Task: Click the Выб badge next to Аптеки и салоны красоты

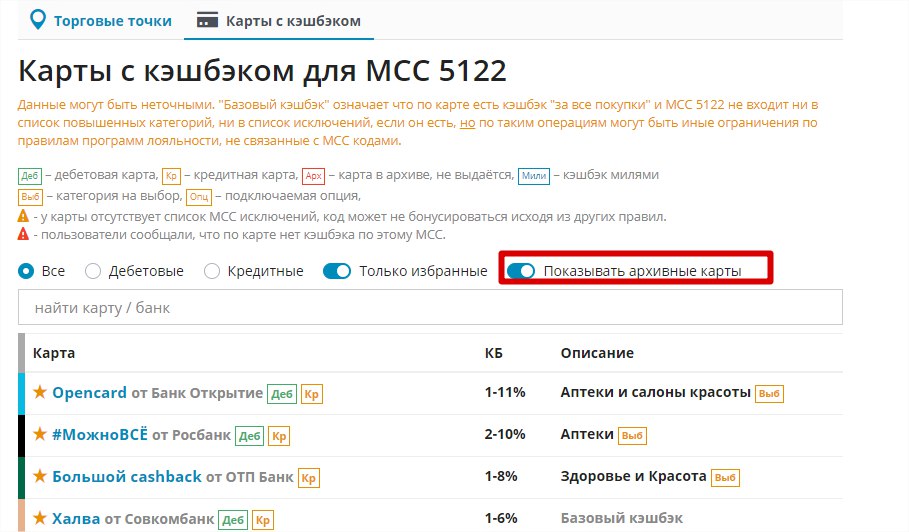Action: pyautogui.click(x=769, y=393)
